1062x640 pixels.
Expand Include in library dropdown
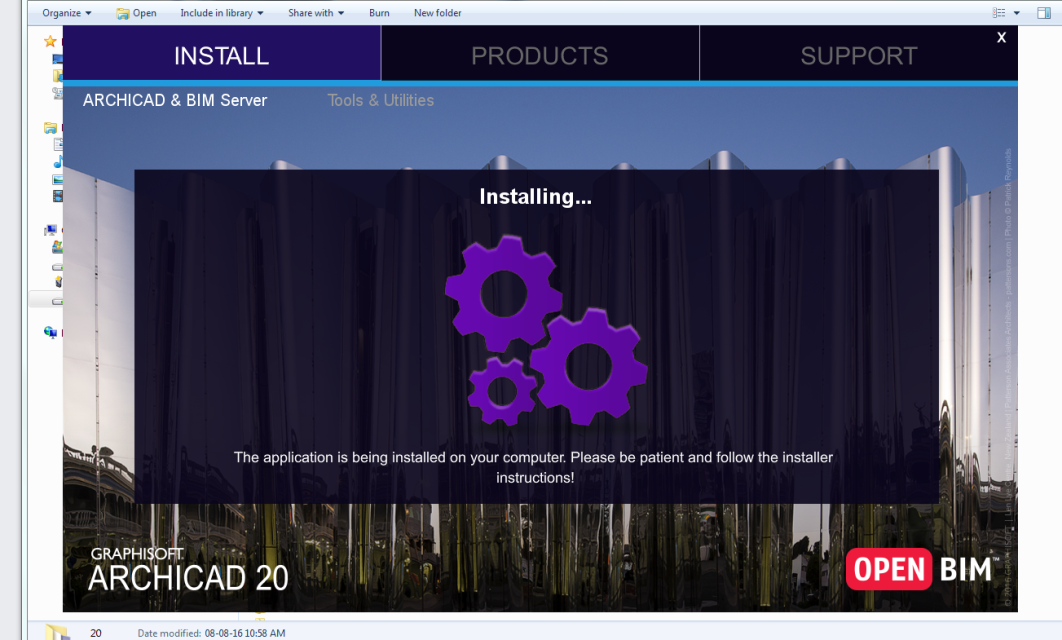pyautogui.click(x=221, y=13)
